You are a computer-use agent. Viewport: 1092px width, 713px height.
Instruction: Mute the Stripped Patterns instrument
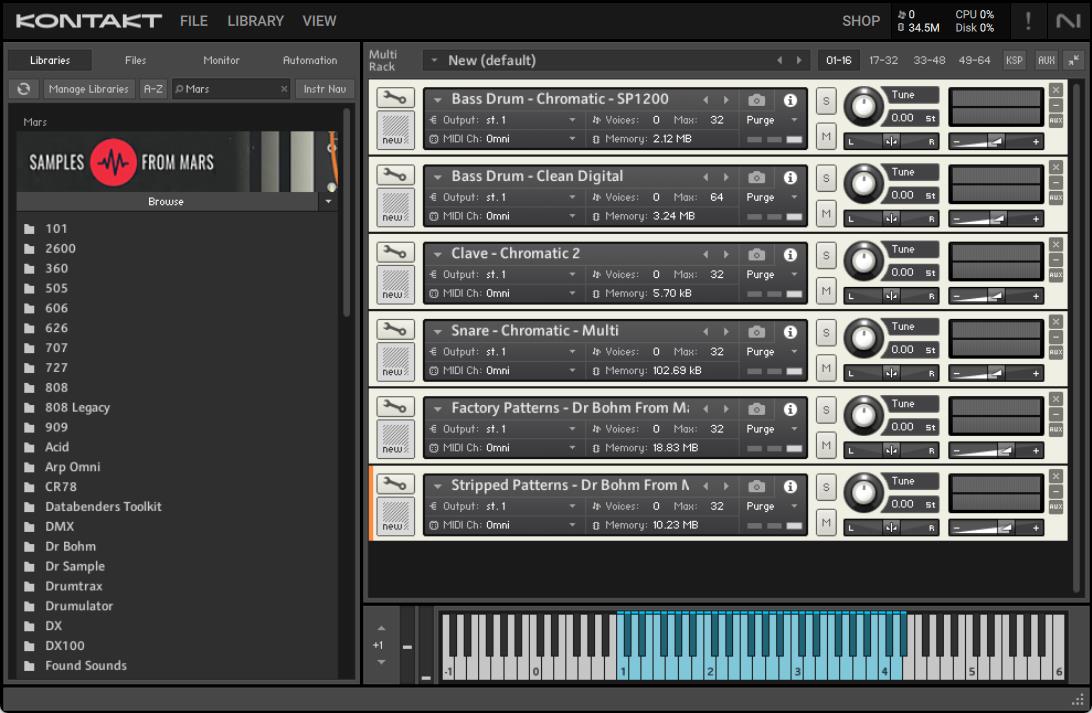[826, 522]
